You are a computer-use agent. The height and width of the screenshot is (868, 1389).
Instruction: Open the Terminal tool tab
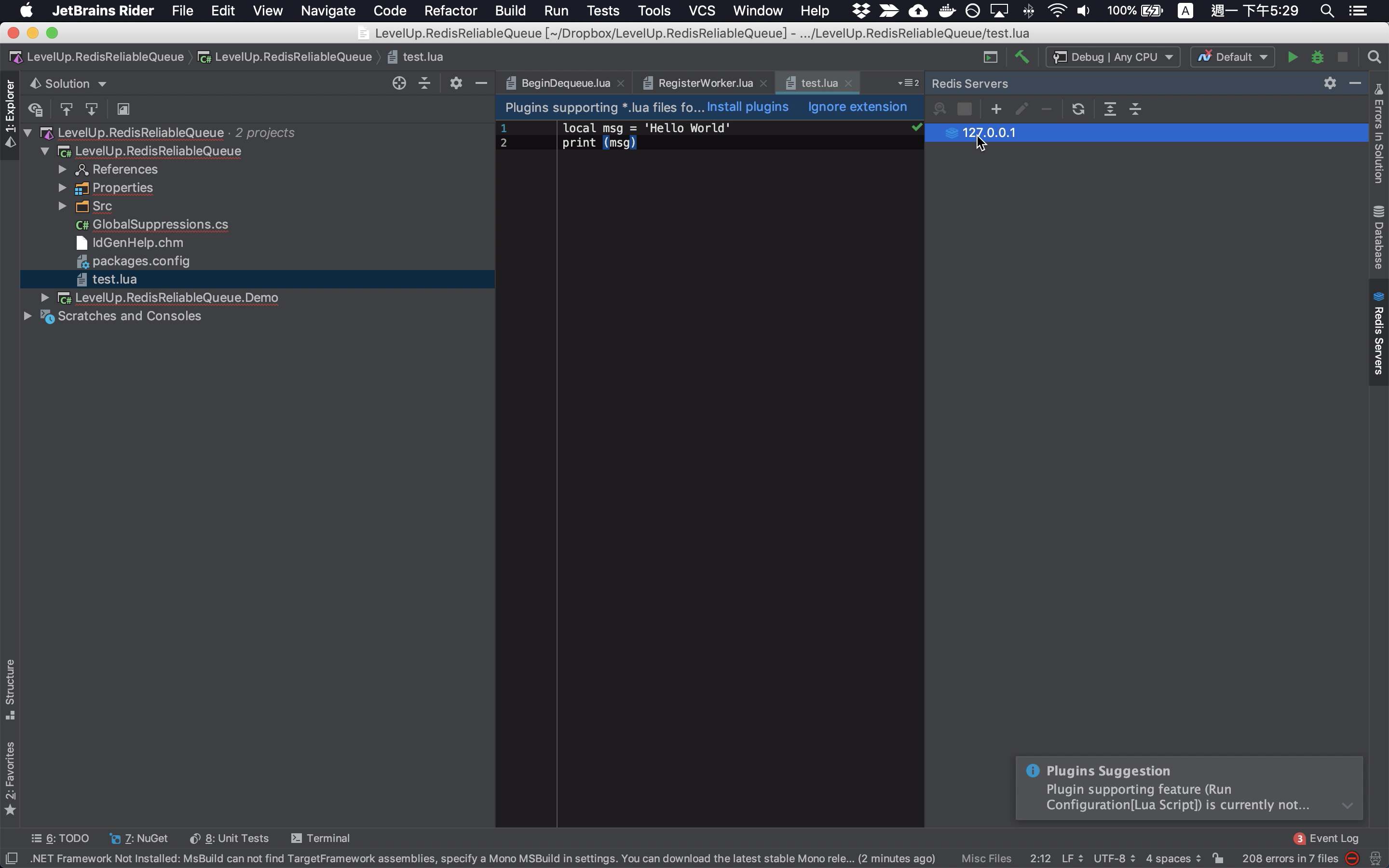pos(320,838)
